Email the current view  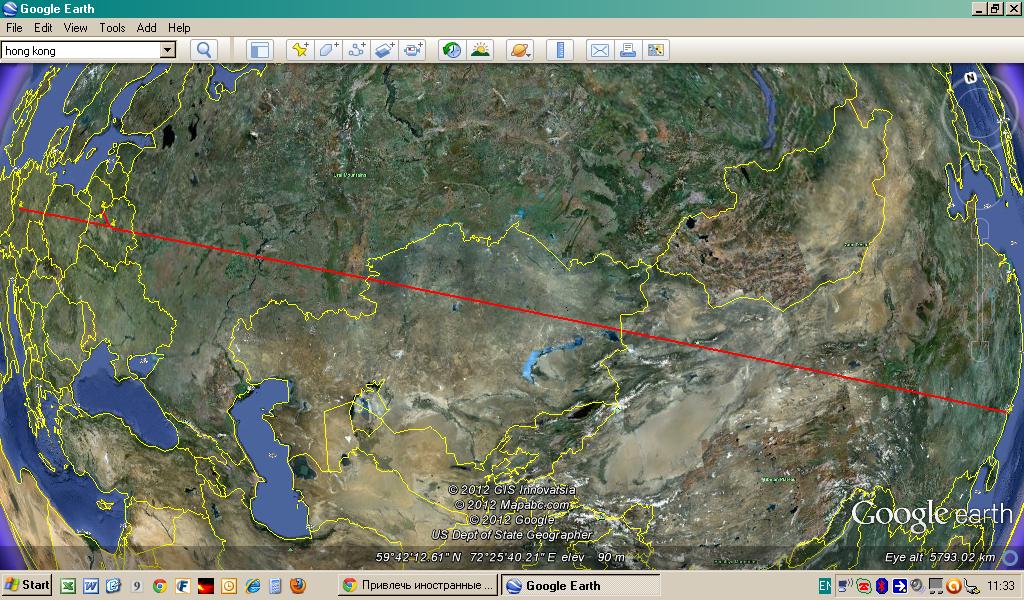click(600, 50)
